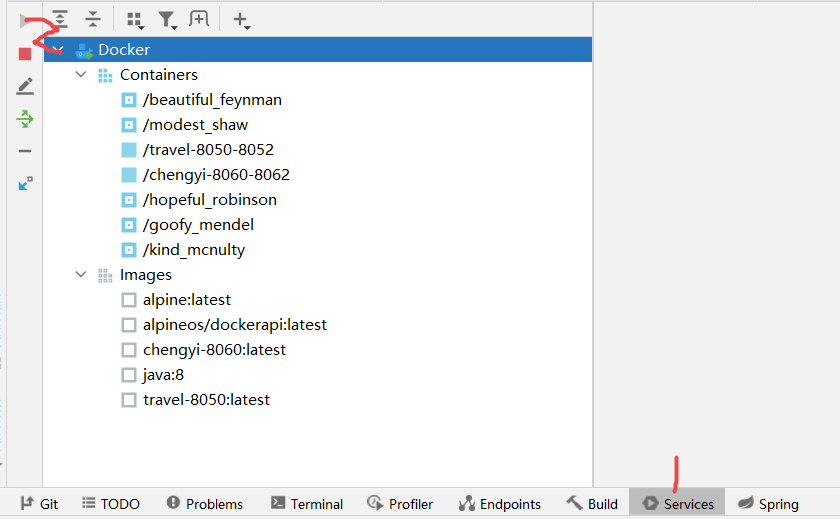The width and height of the screenshot is (840, 519).
Task: Open the Endpoints tool window tab
Action: coord(500,503)
